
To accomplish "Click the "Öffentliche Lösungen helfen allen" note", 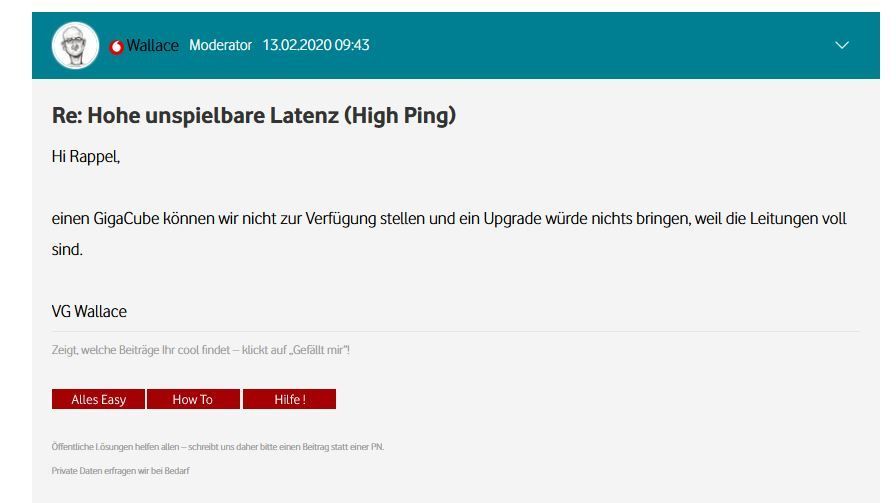I will pyautogui.click(x=218, y=447).
